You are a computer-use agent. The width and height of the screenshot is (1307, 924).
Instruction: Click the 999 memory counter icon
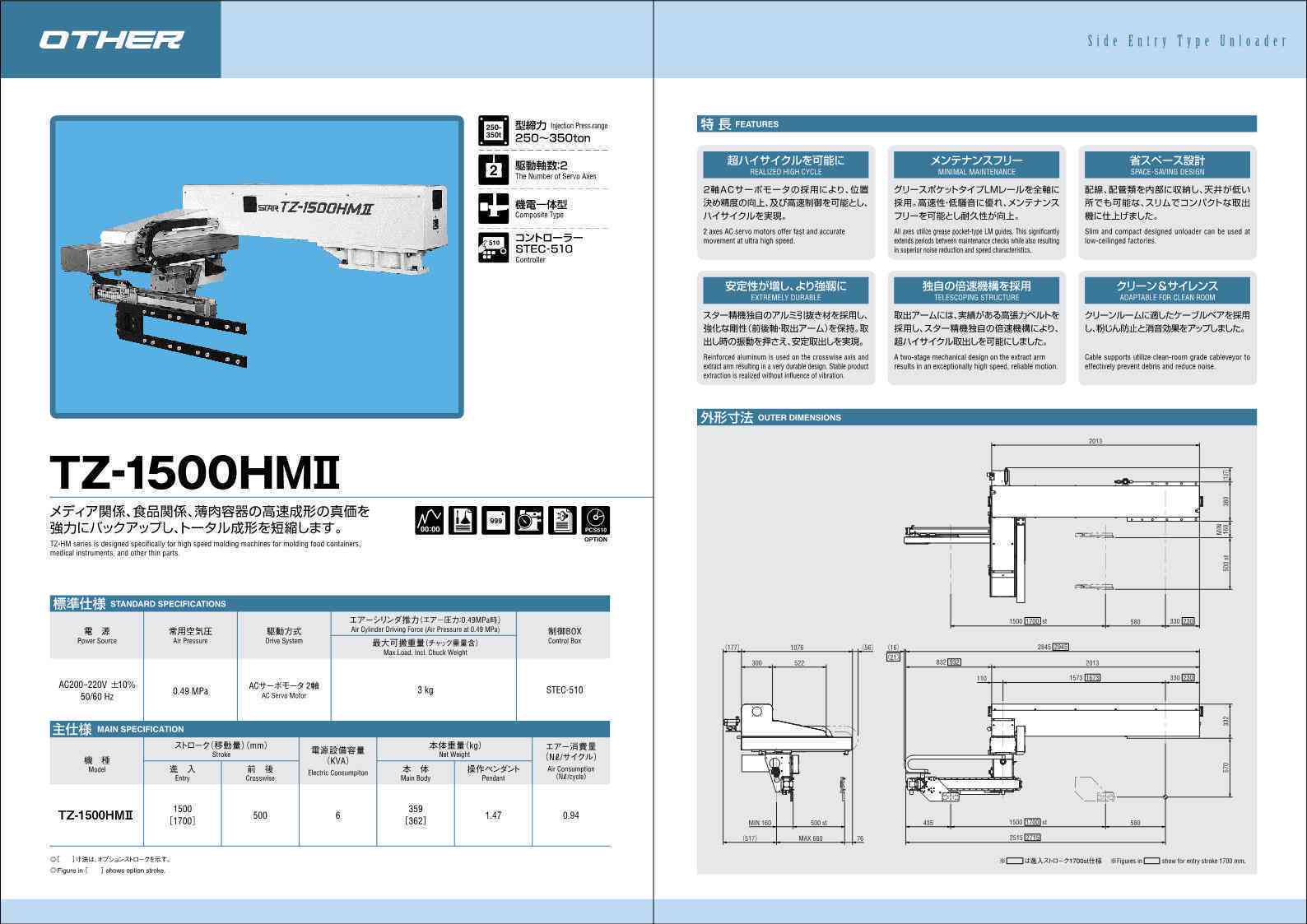tap(495, 520)
